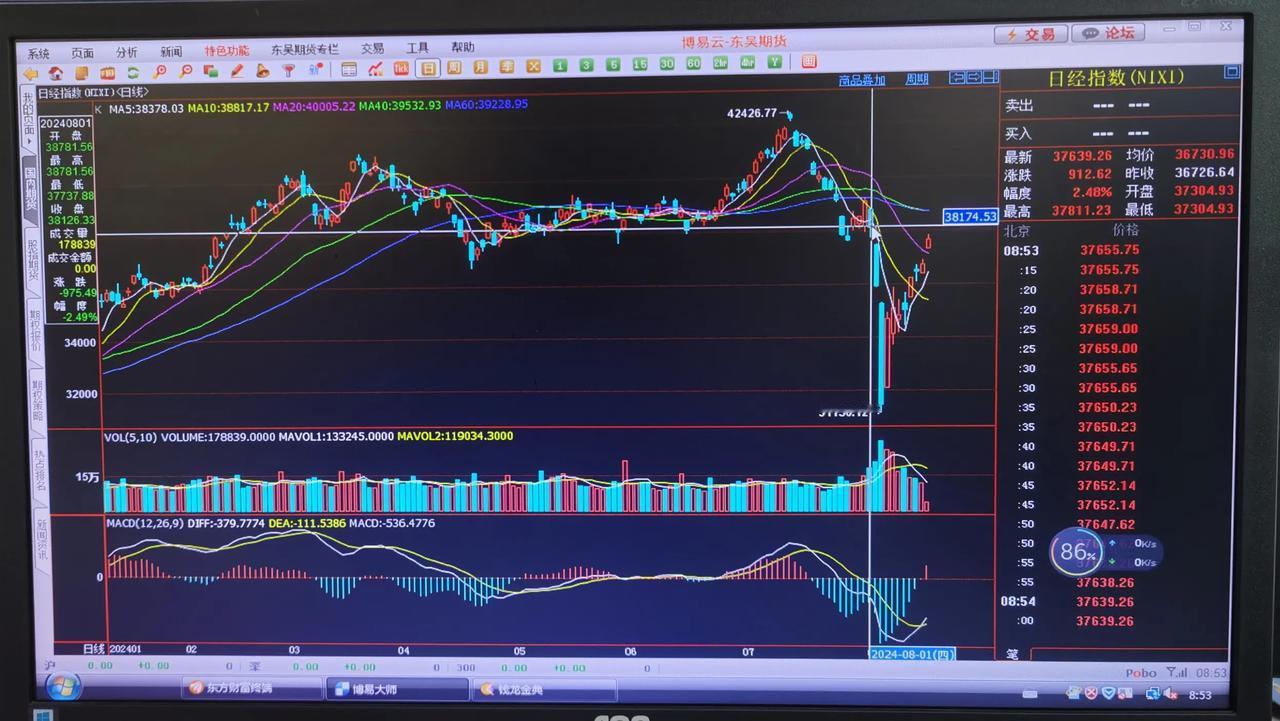Switch to 东方财富终端 taskbar window
The image size is (1280, 721).
(252, 689)
